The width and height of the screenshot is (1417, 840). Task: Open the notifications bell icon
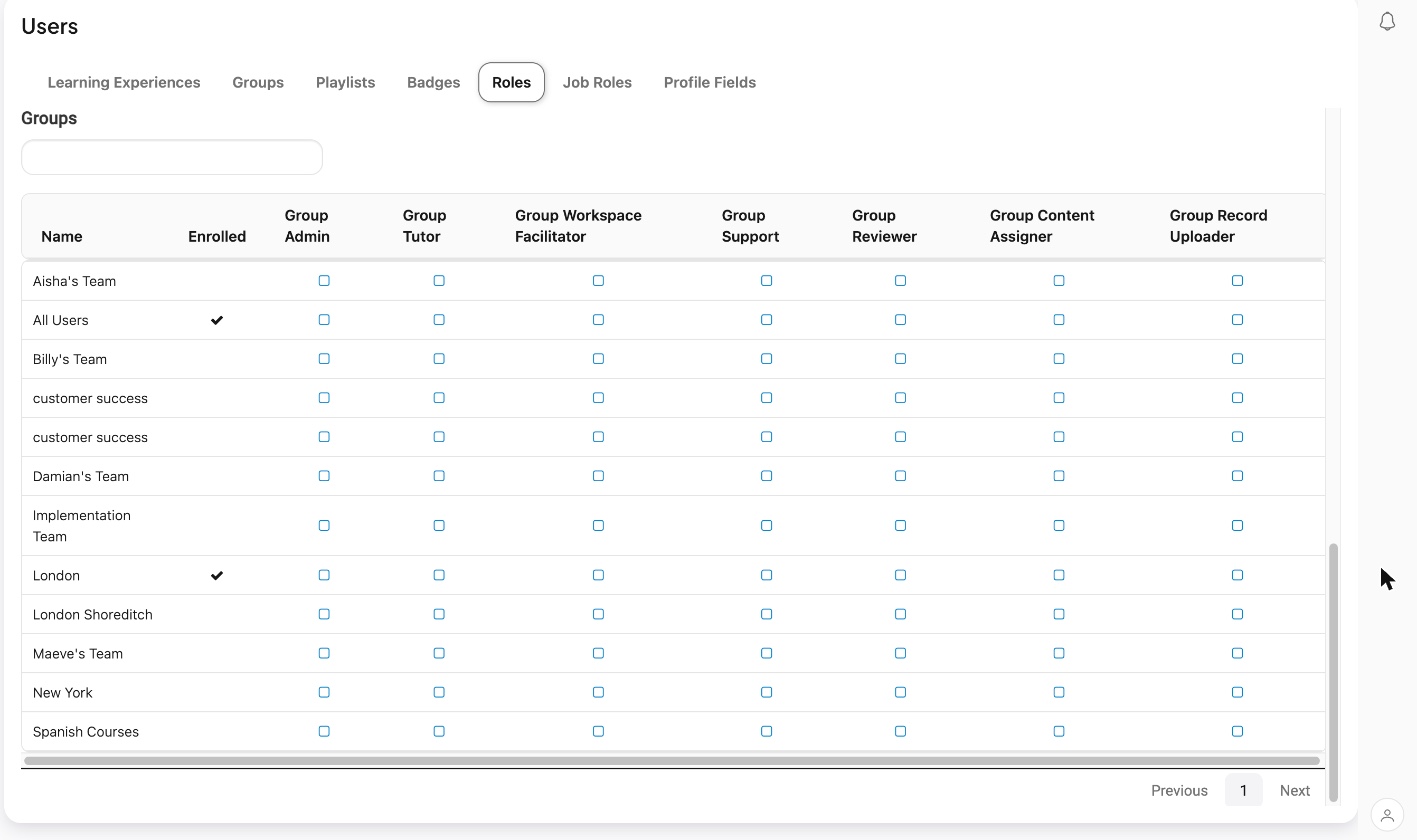(x=1387, y=21)
